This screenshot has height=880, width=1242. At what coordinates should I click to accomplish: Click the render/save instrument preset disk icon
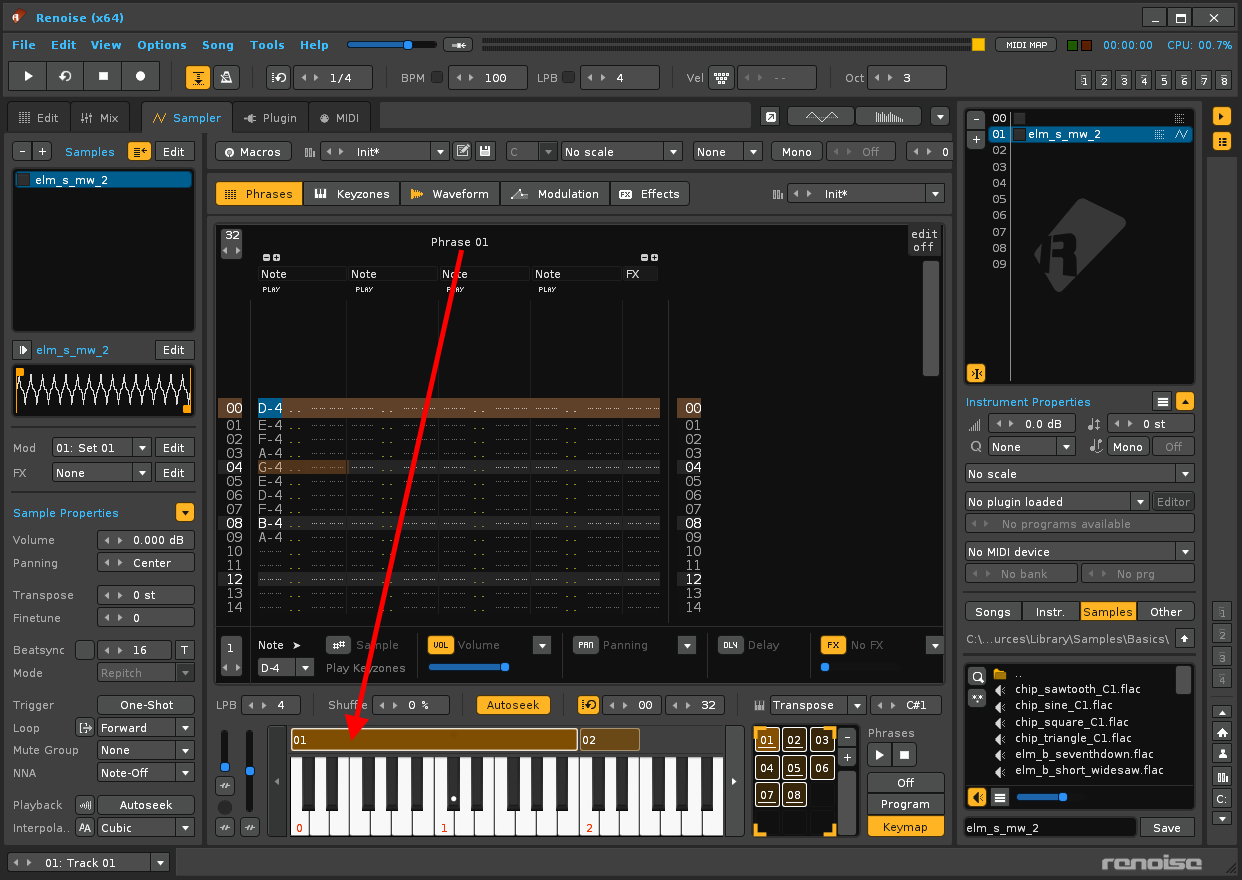485,151
